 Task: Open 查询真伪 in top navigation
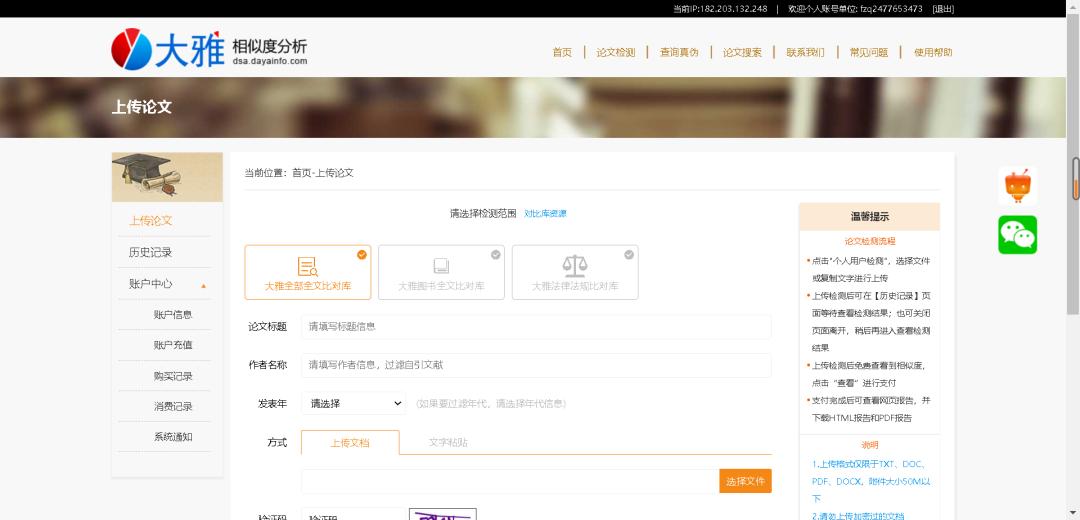click(679, 52)
